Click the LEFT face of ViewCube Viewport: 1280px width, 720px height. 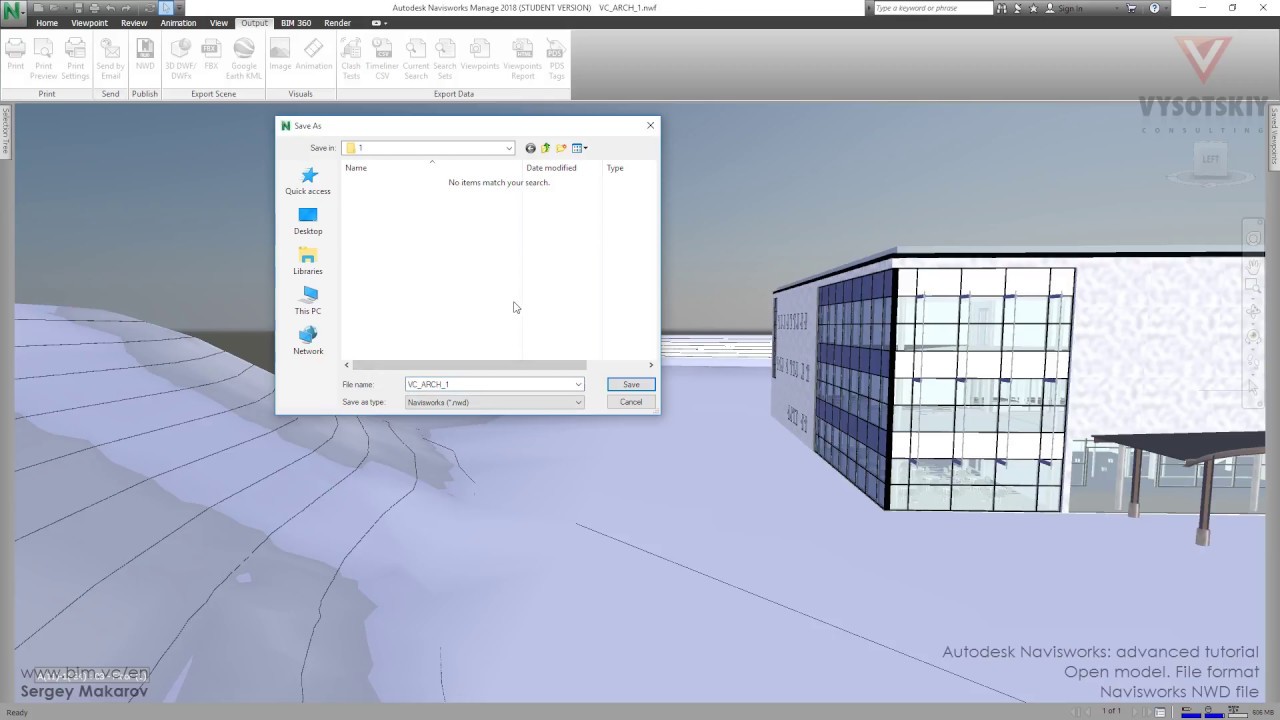pos(1210,159)
